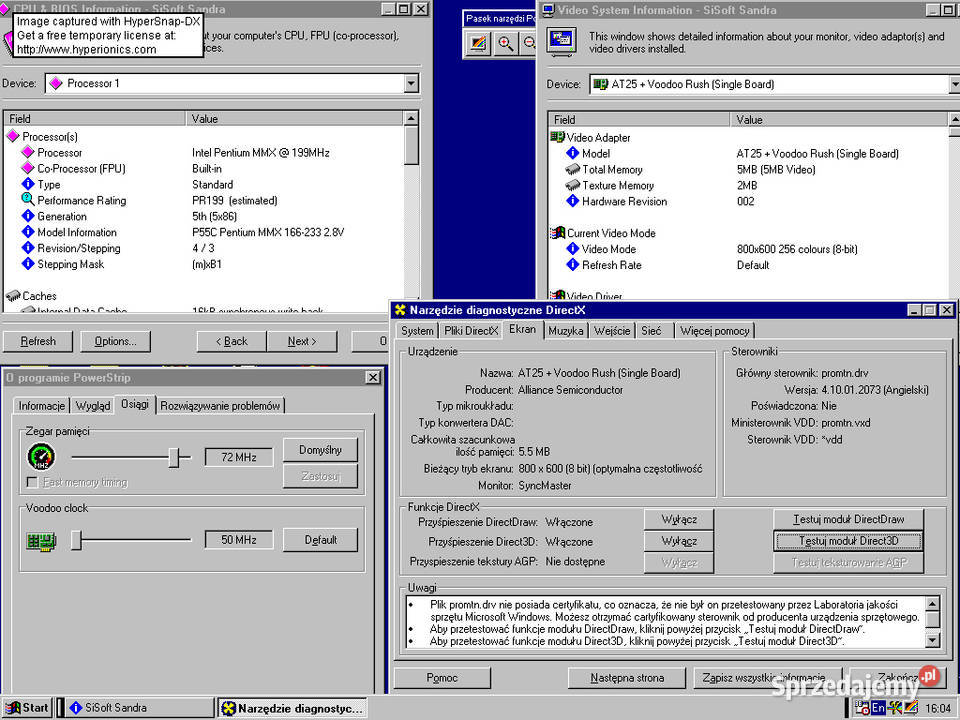Click the Caches chip icon
Image resolution: width=960 pixels, height=720 pixels.
13,296
